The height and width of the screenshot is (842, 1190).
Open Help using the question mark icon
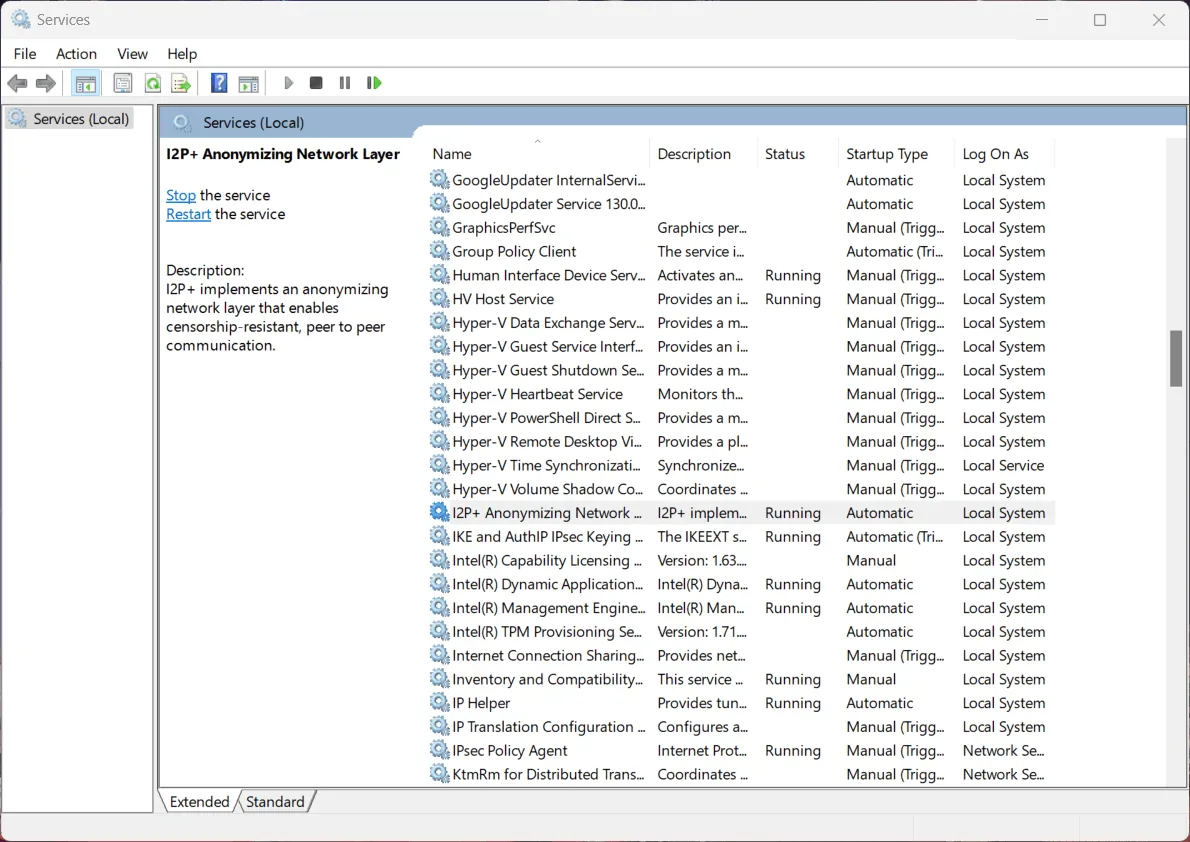pos(218,83)
